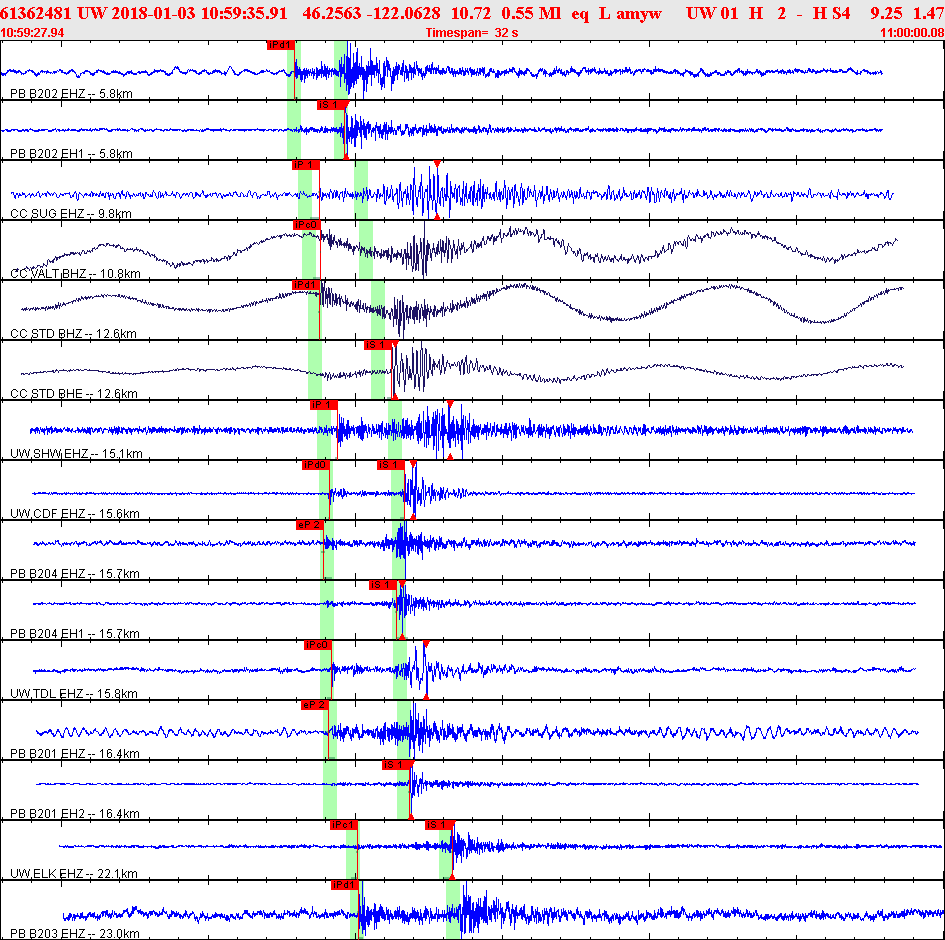Click the CC STD BHZ -- 12.6km label

point(74,333)
